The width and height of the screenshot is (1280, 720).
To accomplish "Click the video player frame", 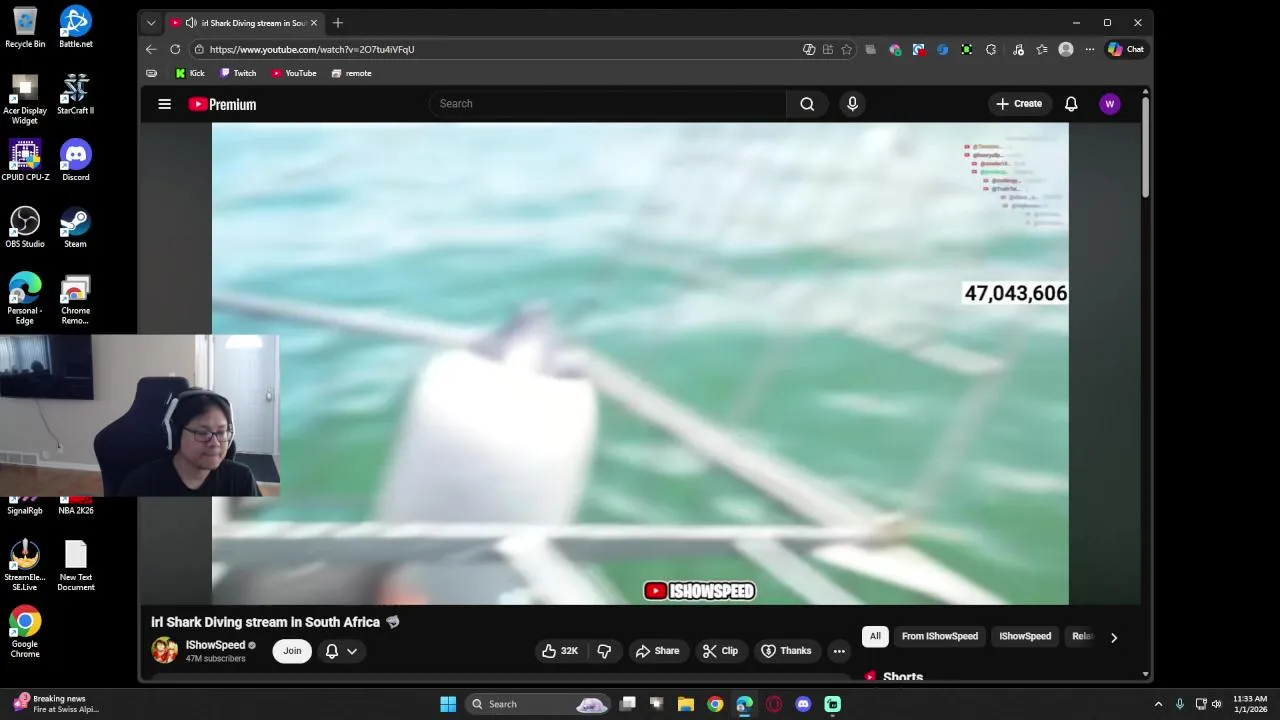I will [640, 364].
